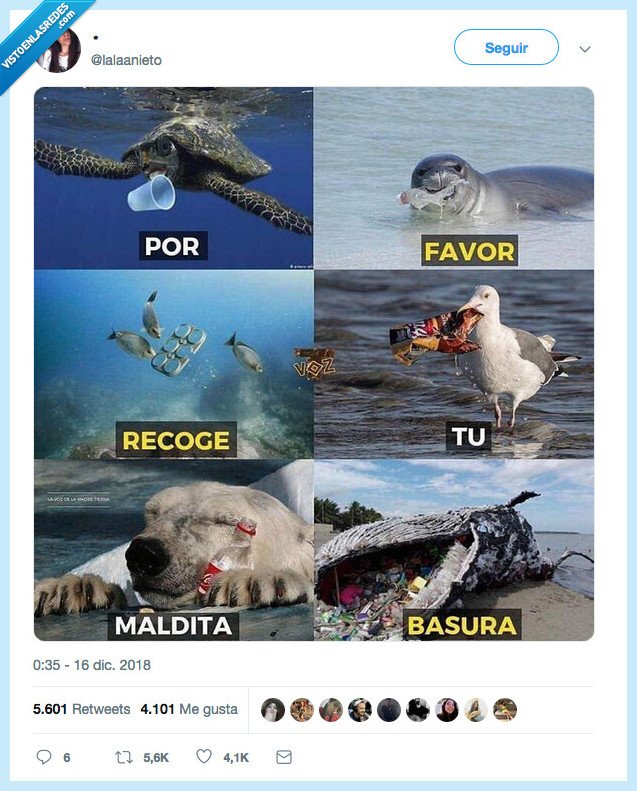Viewport: 637px width, 791px height.
Task: Click the VISTOENLASREDES.com corner banner
Action: tap(38, 38)
